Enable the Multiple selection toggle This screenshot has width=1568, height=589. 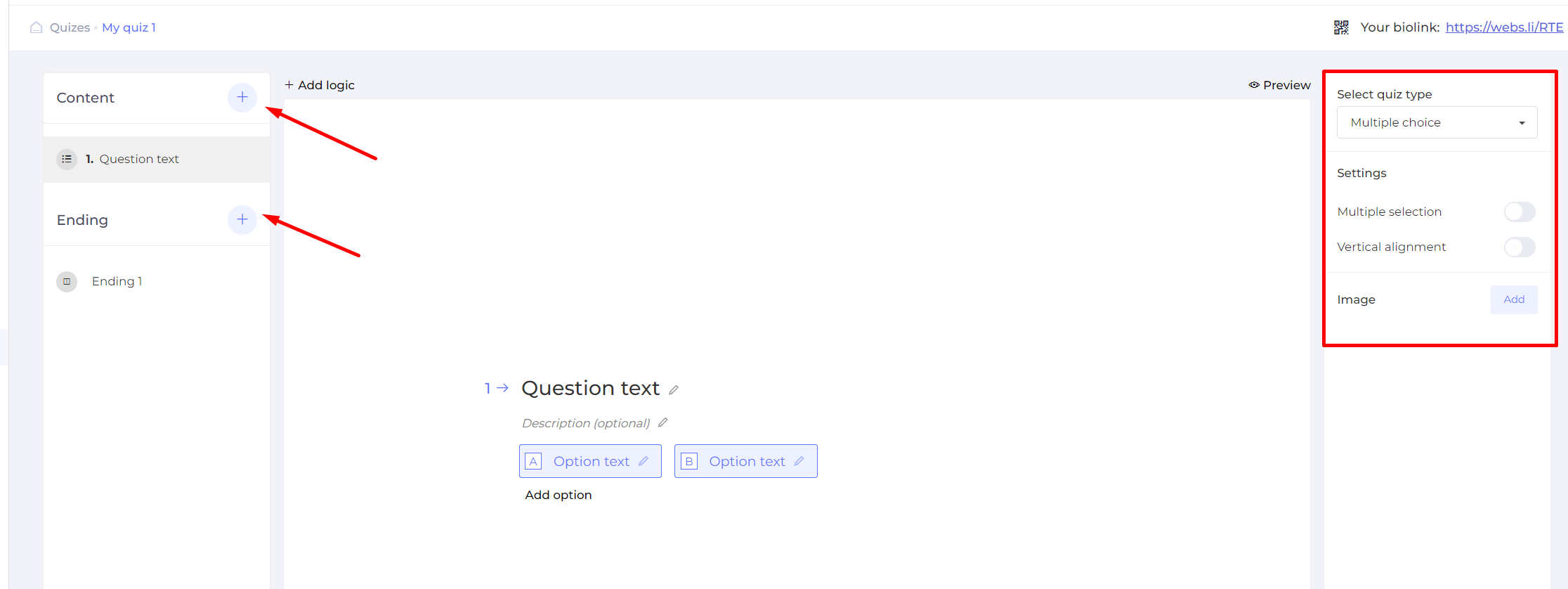point(1520,212)
